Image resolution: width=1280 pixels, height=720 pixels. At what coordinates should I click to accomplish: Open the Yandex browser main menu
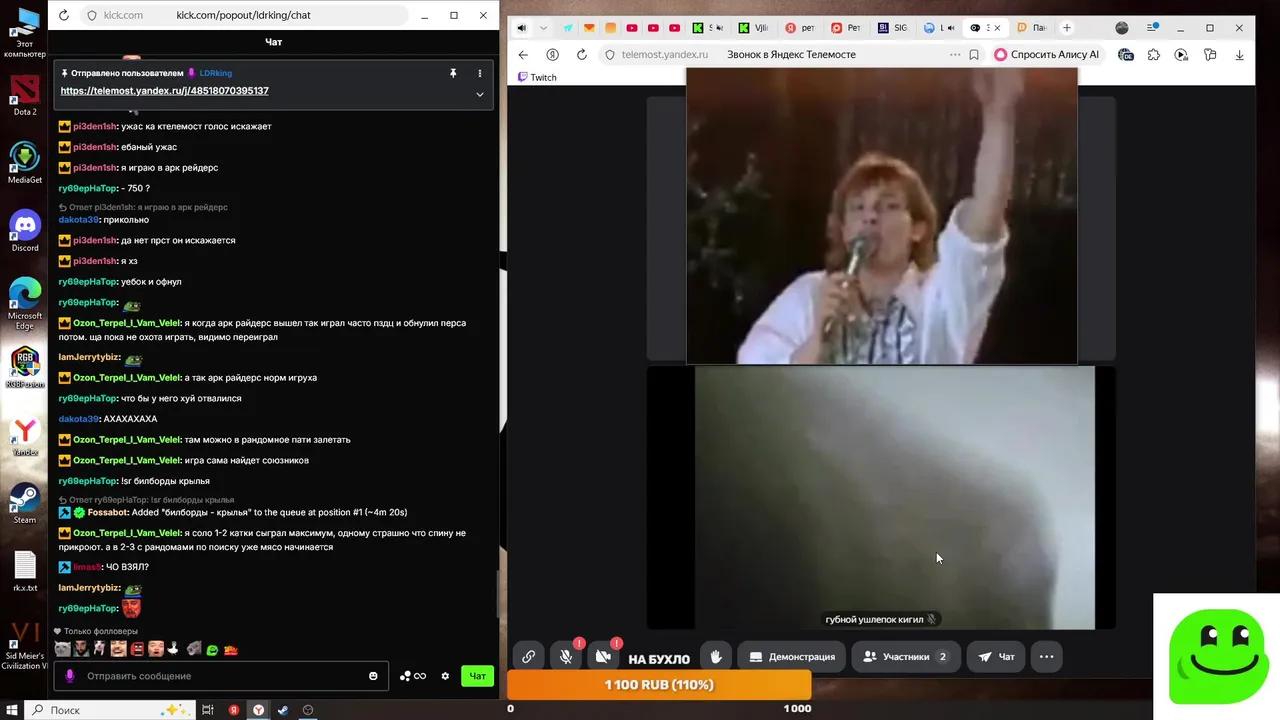point(1152,28)
